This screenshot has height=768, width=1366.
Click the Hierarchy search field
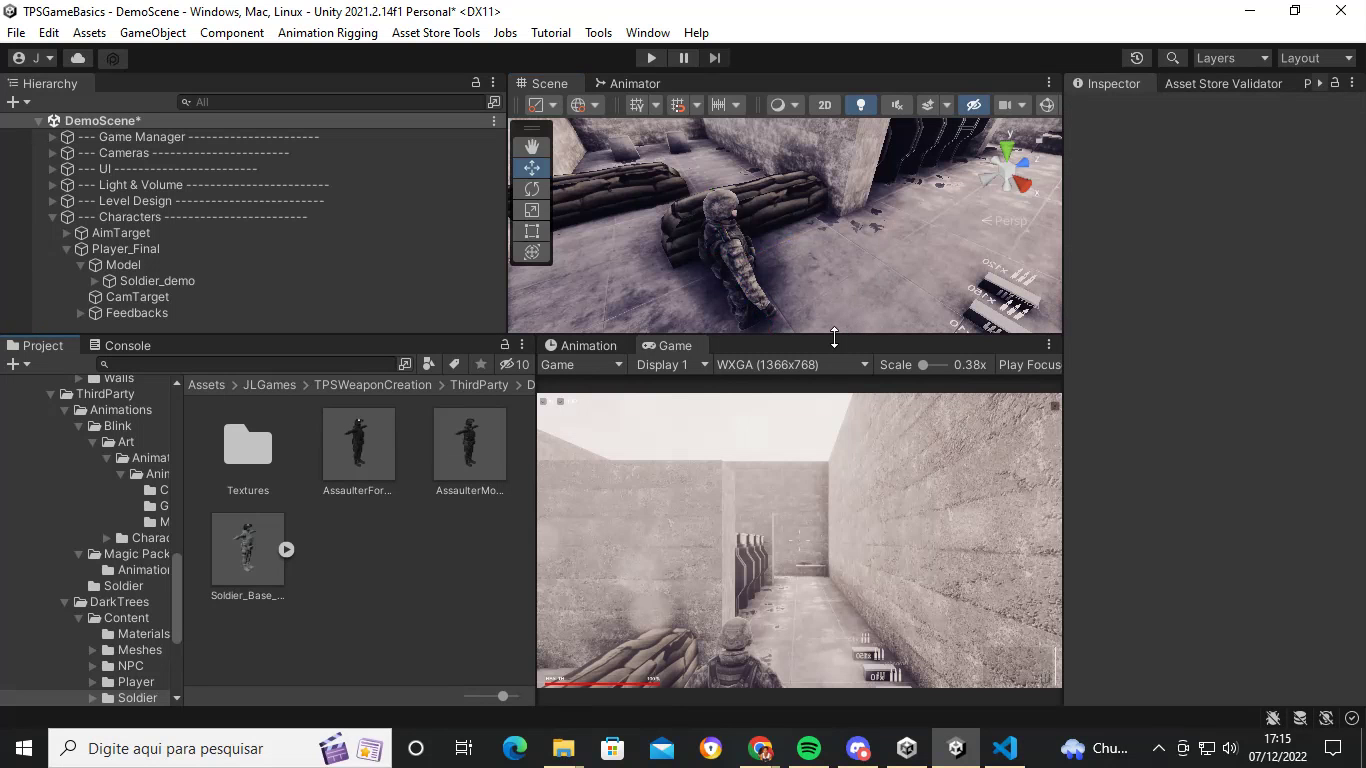(x=332, y=102)
